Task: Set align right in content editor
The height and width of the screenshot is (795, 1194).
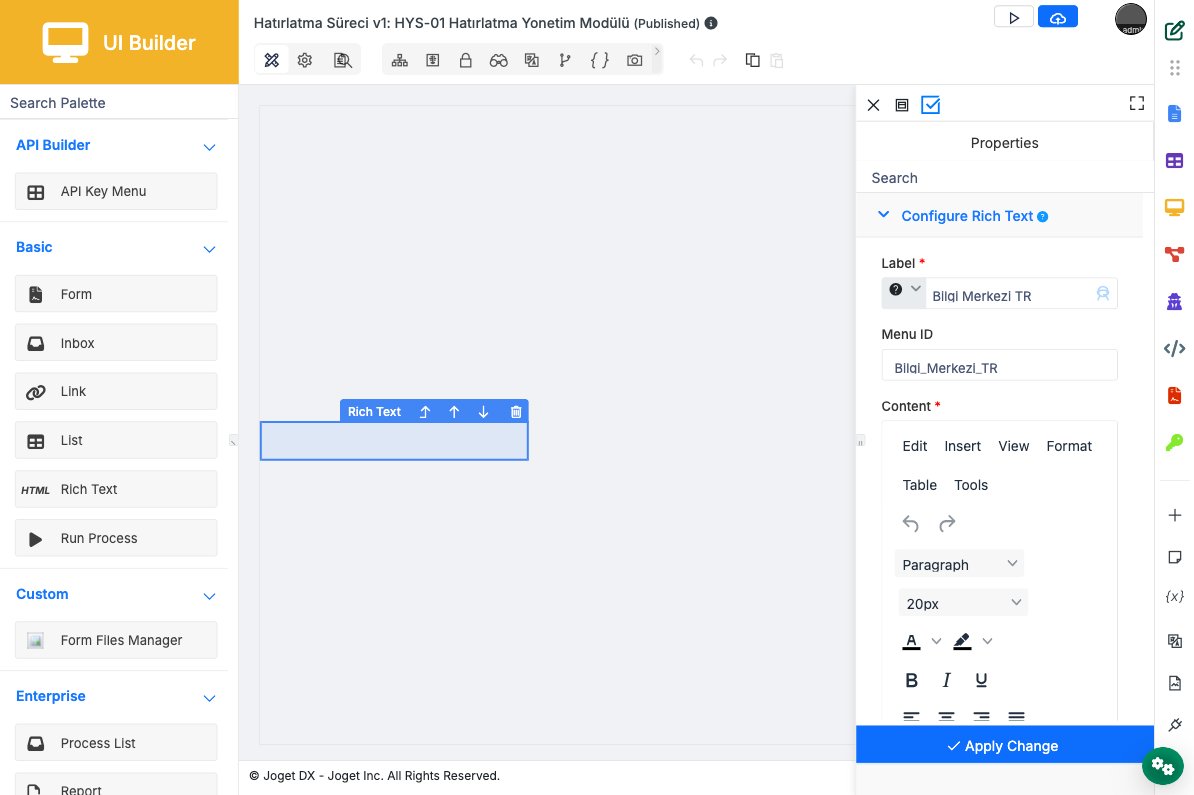Action: click(981, 716)
